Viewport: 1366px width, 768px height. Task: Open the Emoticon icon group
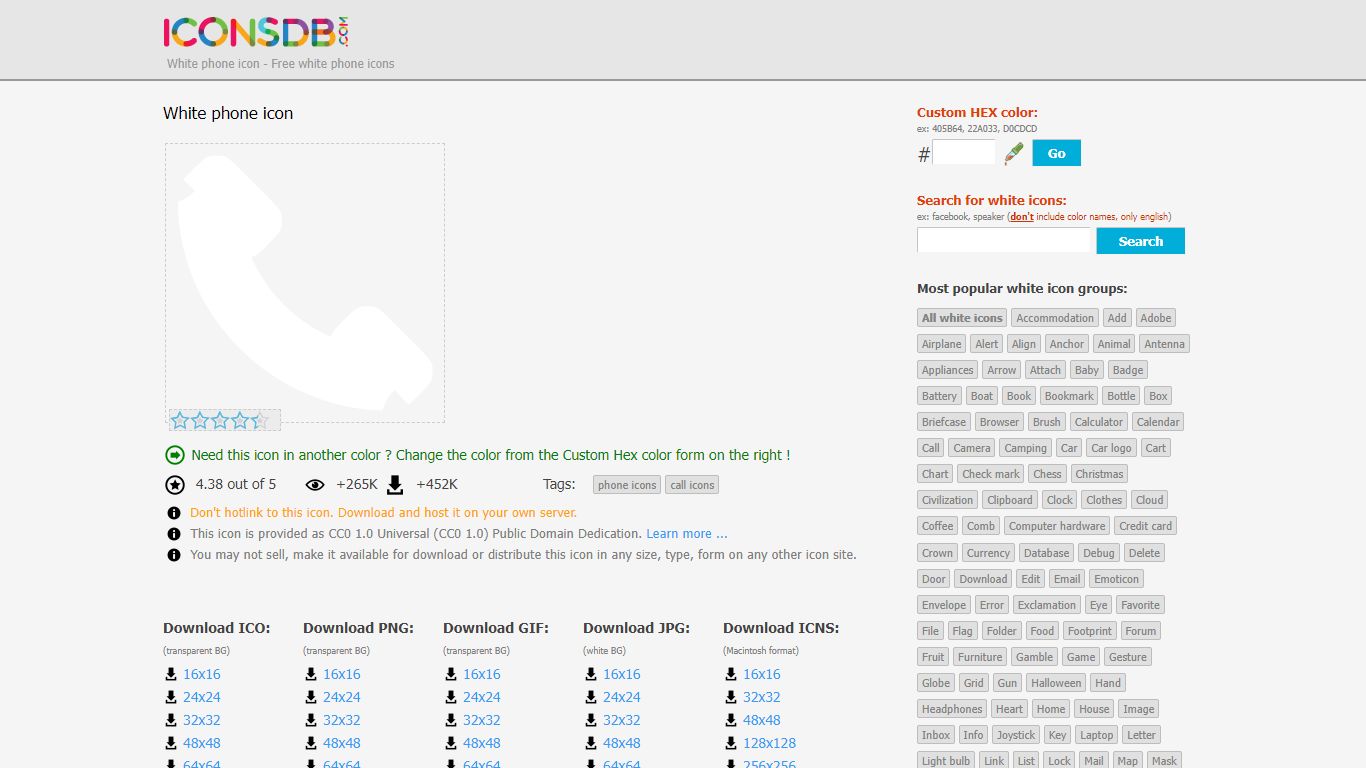[x=1116, y=579]
